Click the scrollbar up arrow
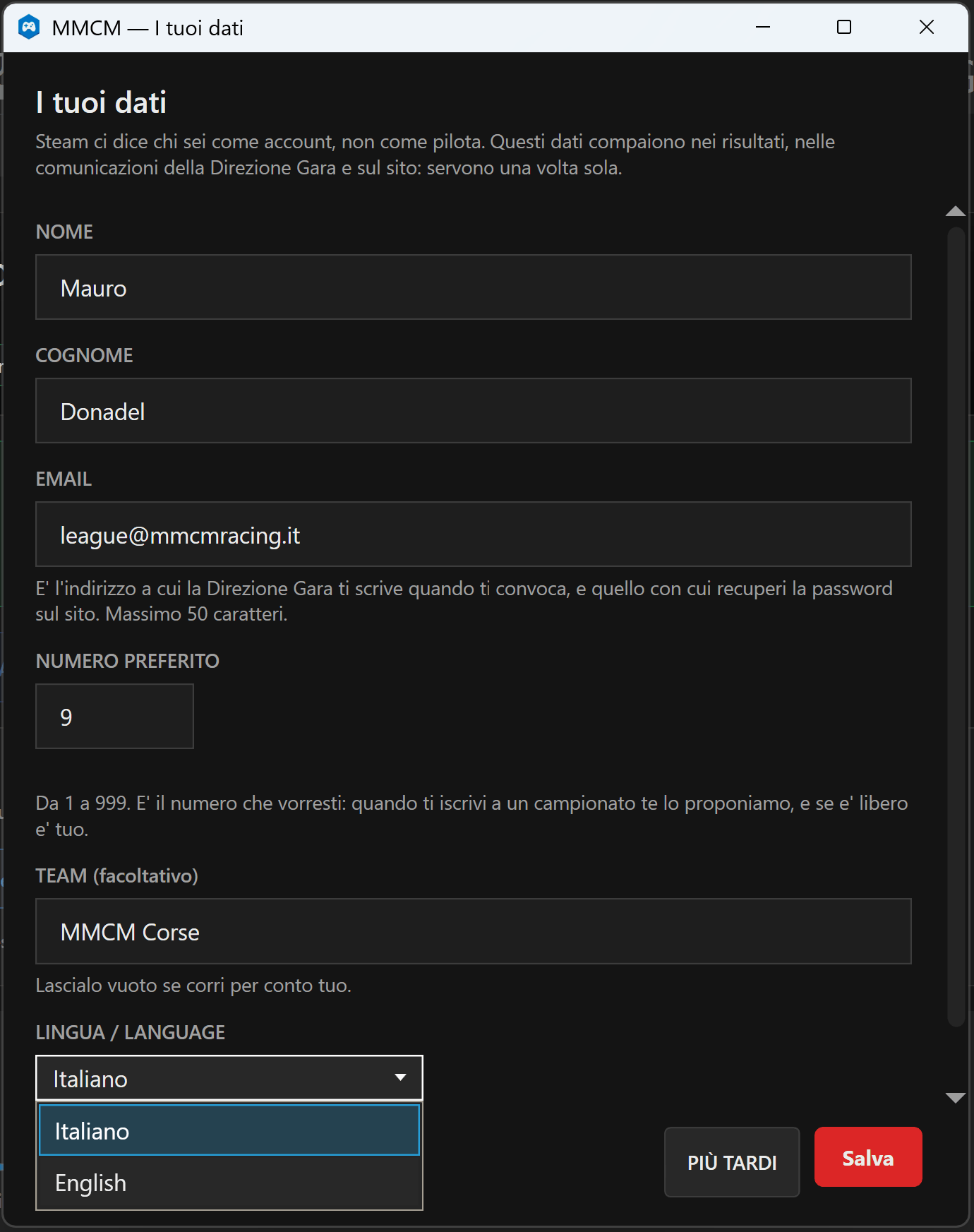974x1232 pixels. click(x=956, y=211)
